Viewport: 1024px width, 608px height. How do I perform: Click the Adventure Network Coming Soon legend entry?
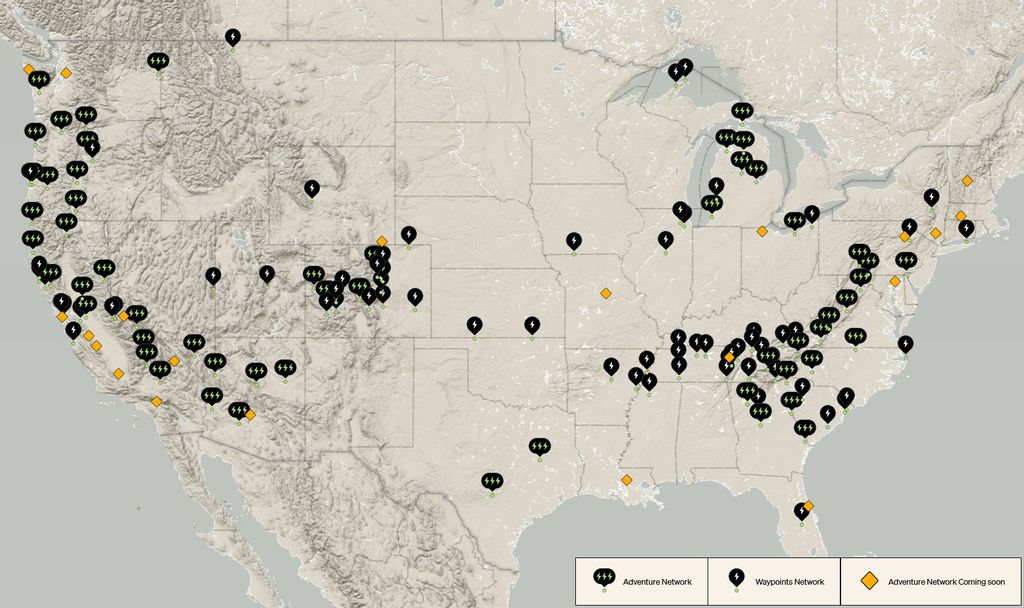coord(930,581)
